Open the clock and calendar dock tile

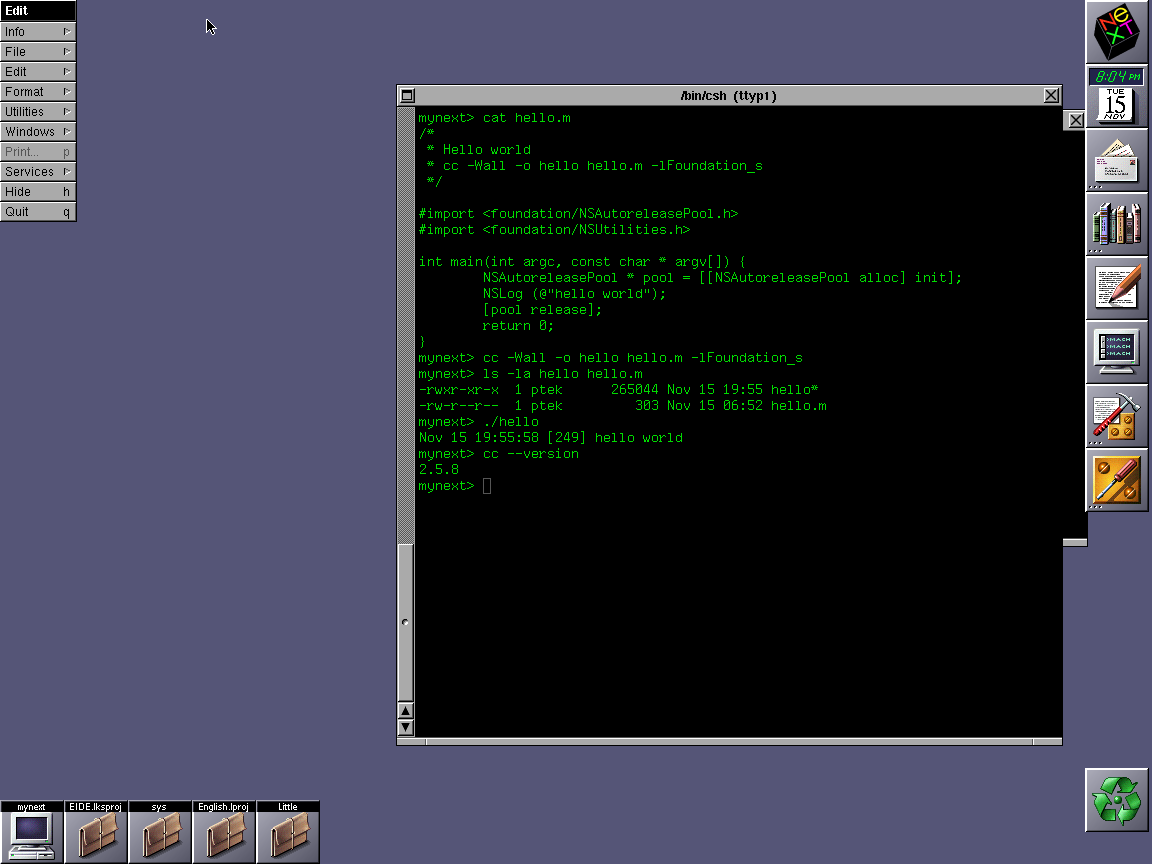point(1117,96)
